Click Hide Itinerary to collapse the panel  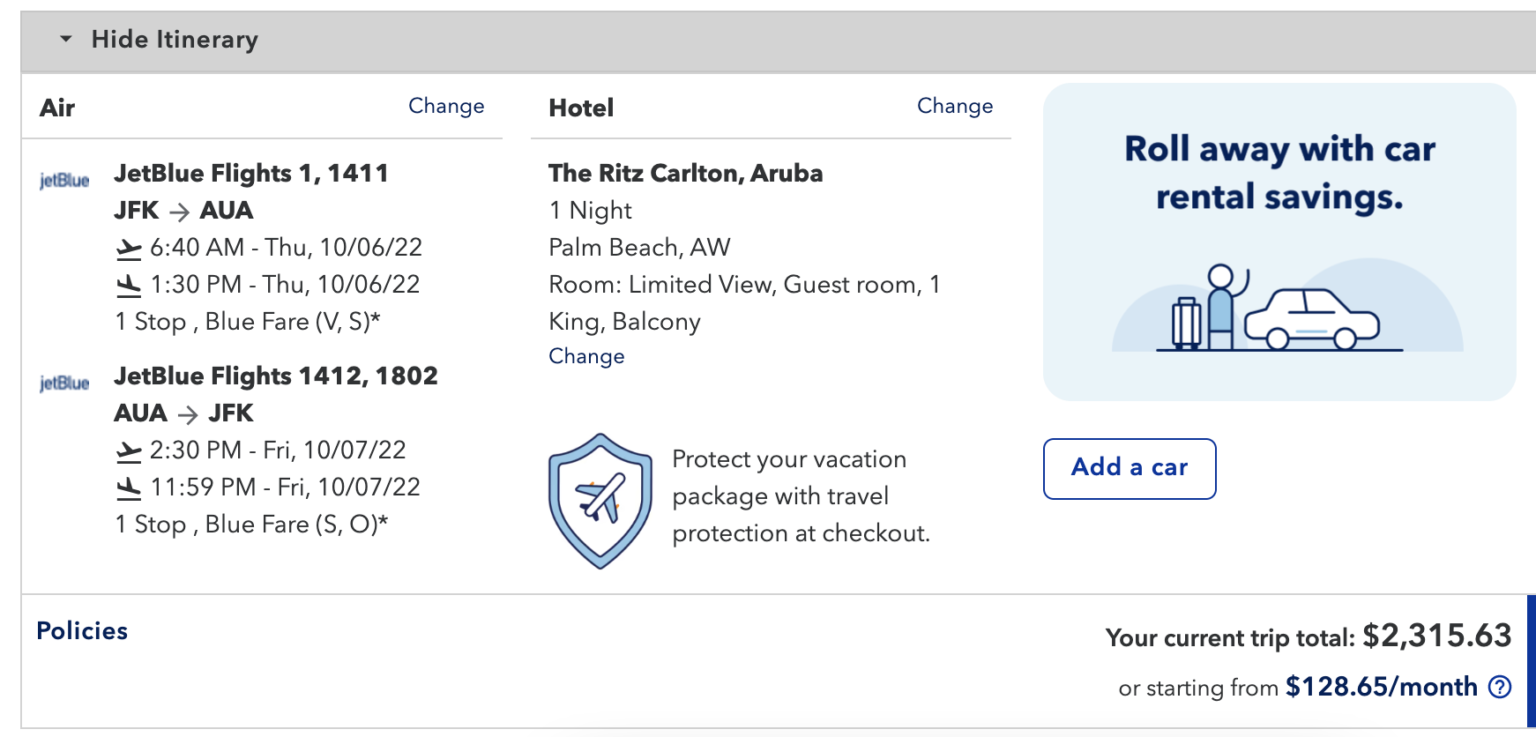175,40
